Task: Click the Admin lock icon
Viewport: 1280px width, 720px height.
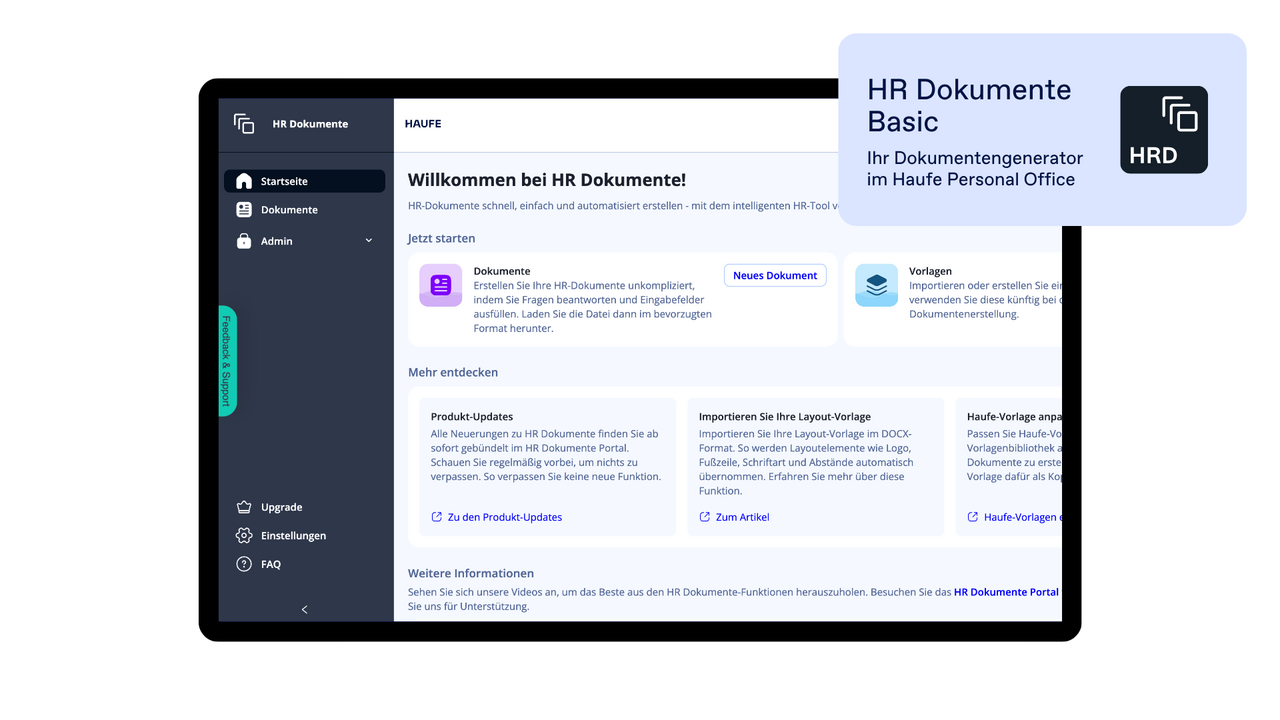Action: pyautogui.click(x=244, y=241)
